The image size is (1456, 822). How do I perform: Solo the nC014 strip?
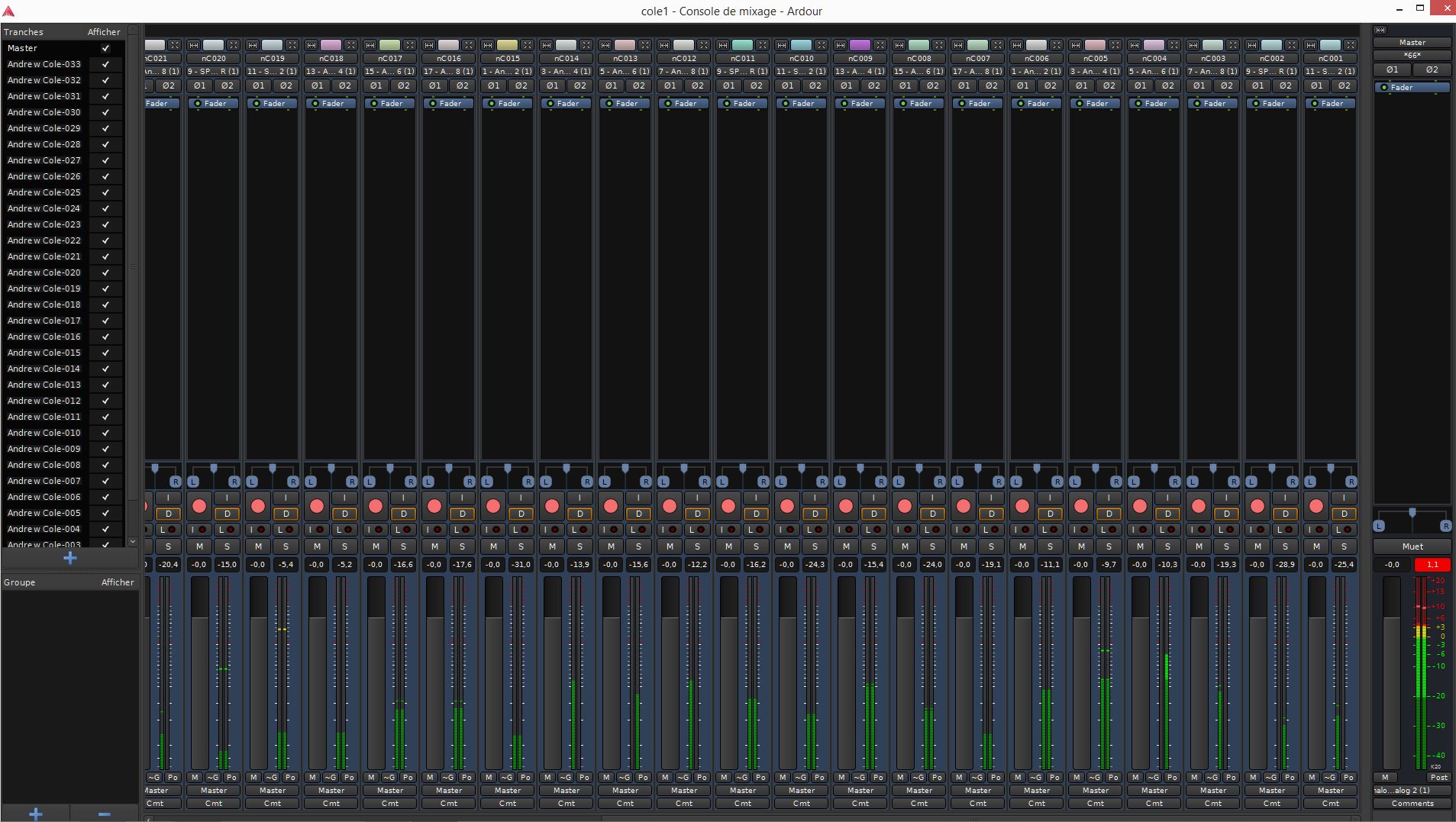(x=580, y=546)
